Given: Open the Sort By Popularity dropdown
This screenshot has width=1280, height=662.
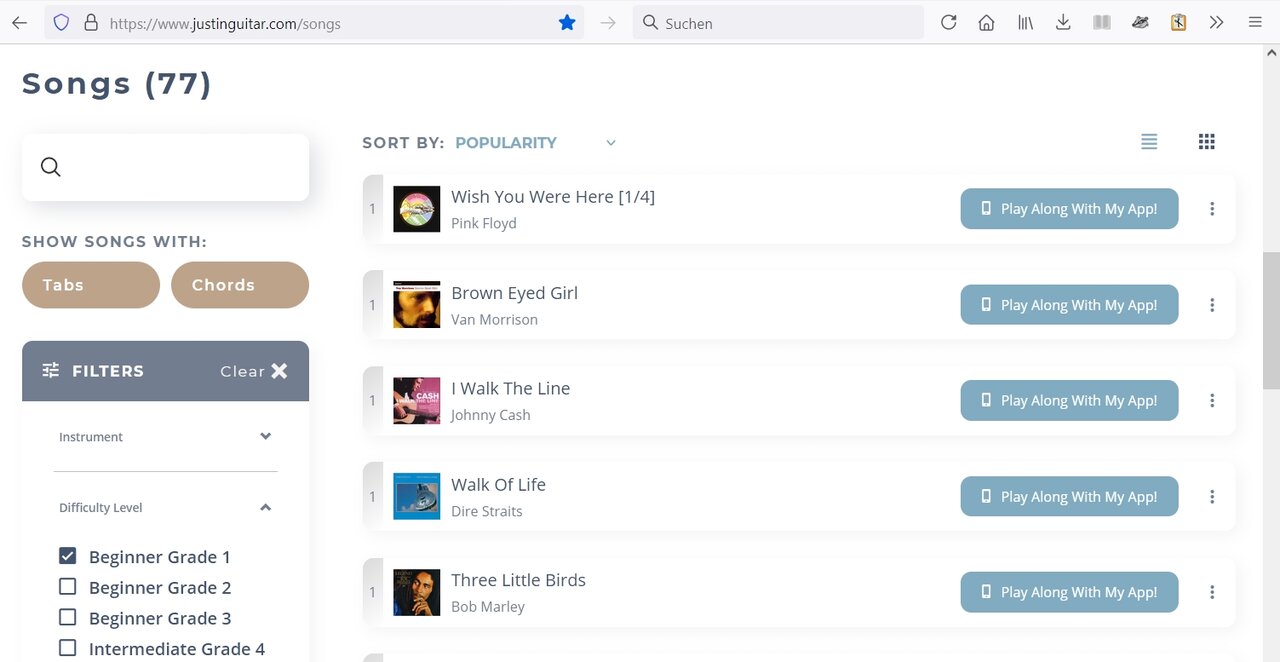Looking at the screenshot, I should [535, 143].
